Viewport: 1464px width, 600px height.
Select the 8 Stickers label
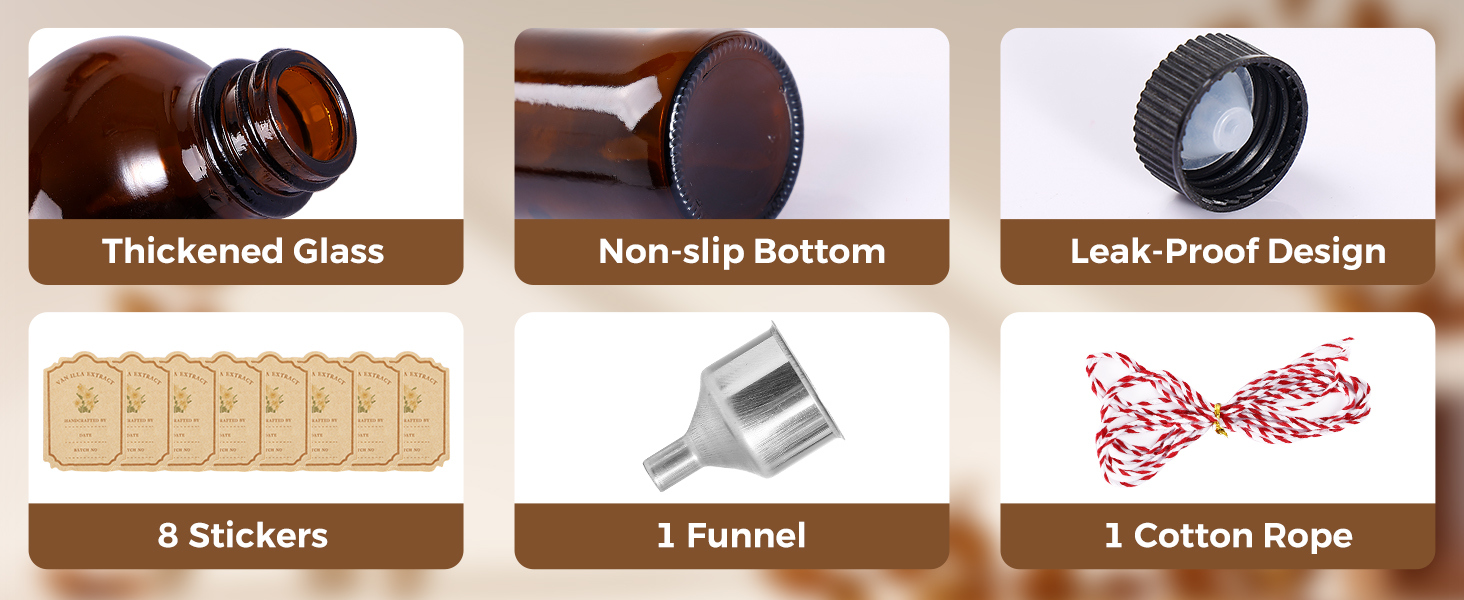[243, 535]
